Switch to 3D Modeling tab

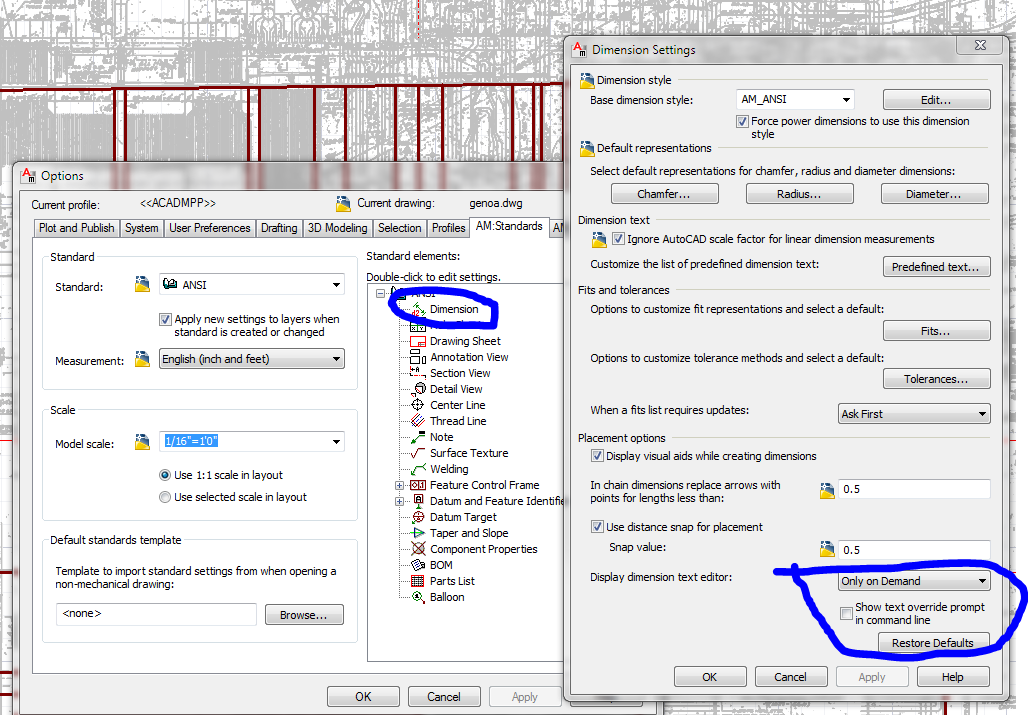338,228
